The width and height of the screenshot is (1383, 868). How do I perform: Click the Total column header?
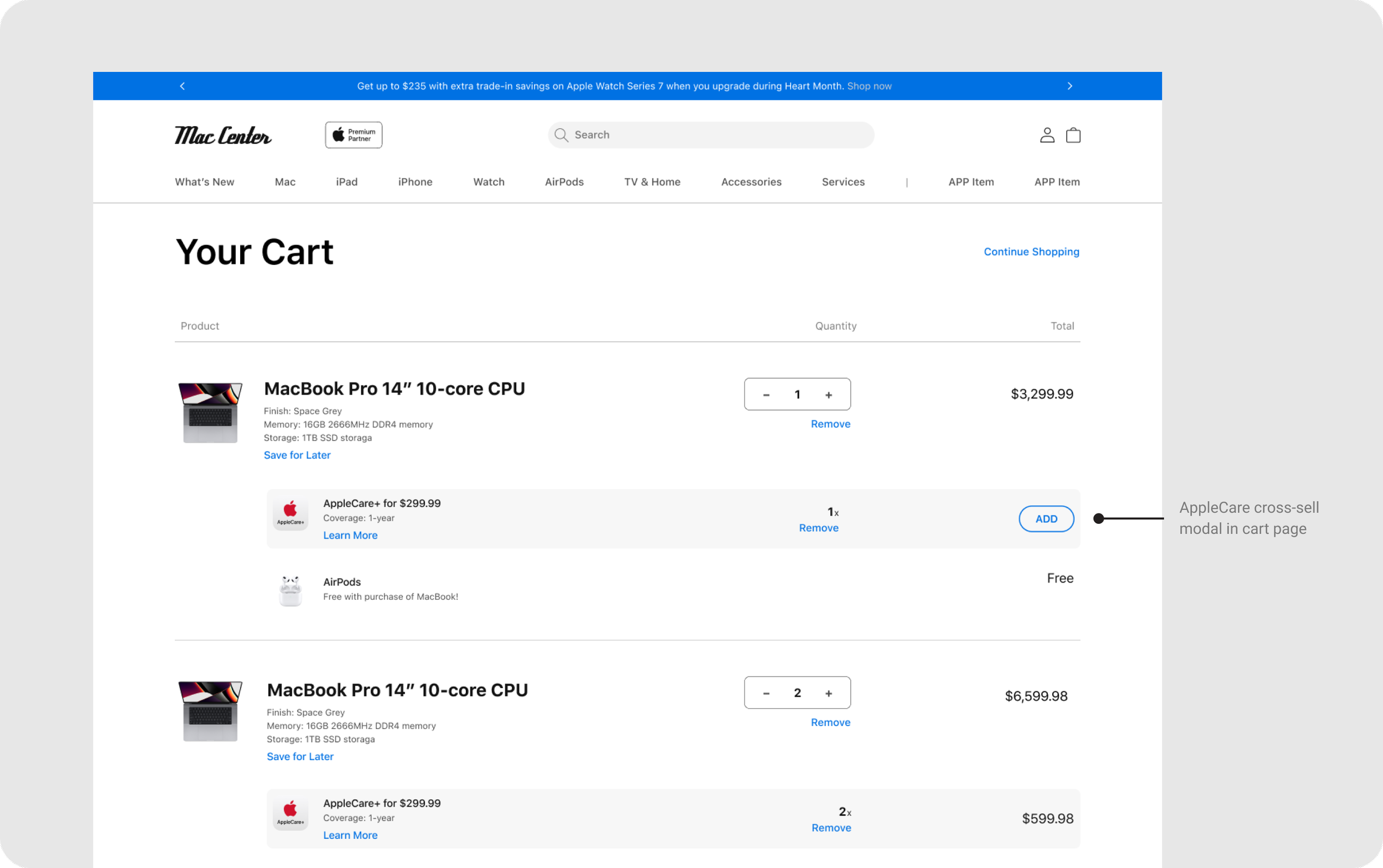[1063, 326]
